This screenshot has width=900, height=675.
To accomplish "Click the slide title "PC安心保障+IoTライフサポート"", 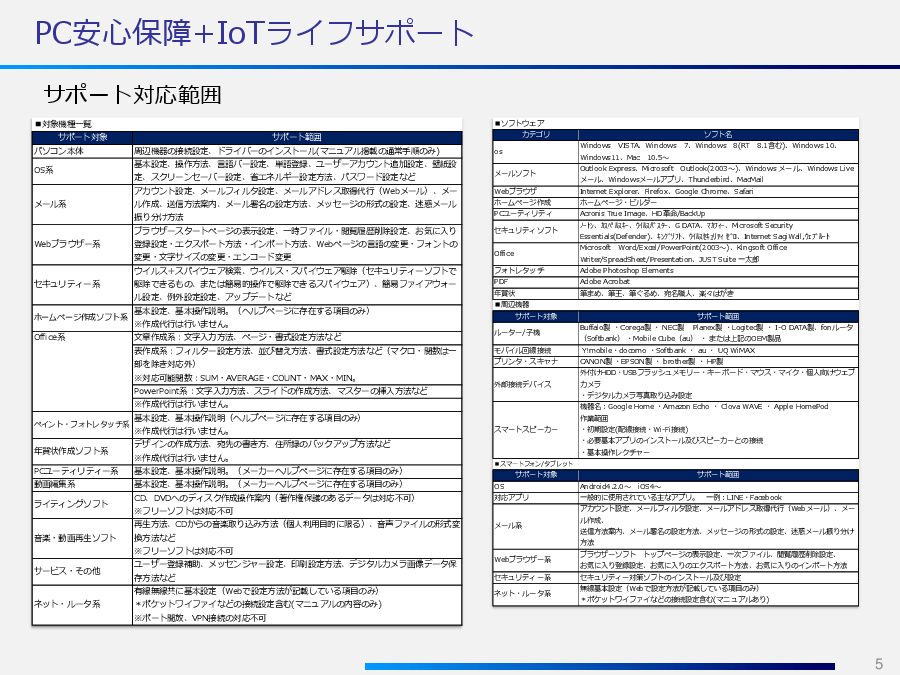I will pos(254,33).
